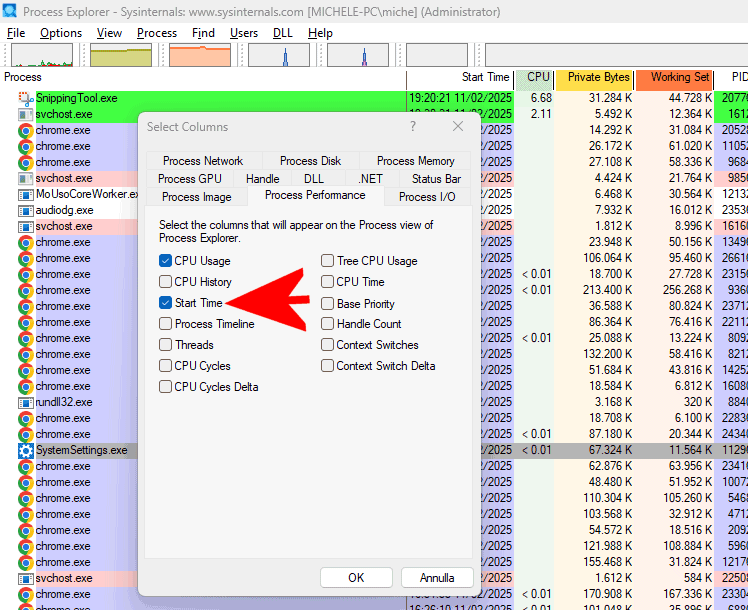Check the CPU Cycles Delta option
The height and width of the screenshot is (610, 748).
[165, 386]
